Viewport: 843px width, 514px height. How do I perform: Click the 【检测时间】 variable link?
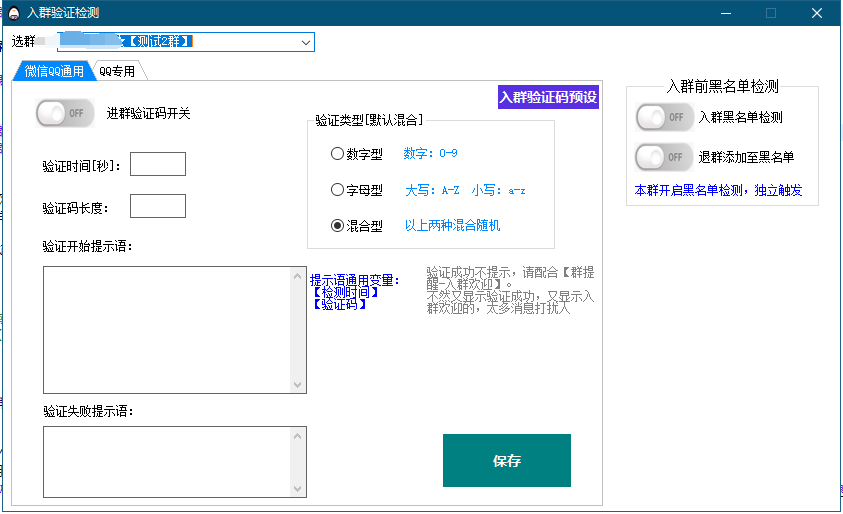click(x=346, y=292)
